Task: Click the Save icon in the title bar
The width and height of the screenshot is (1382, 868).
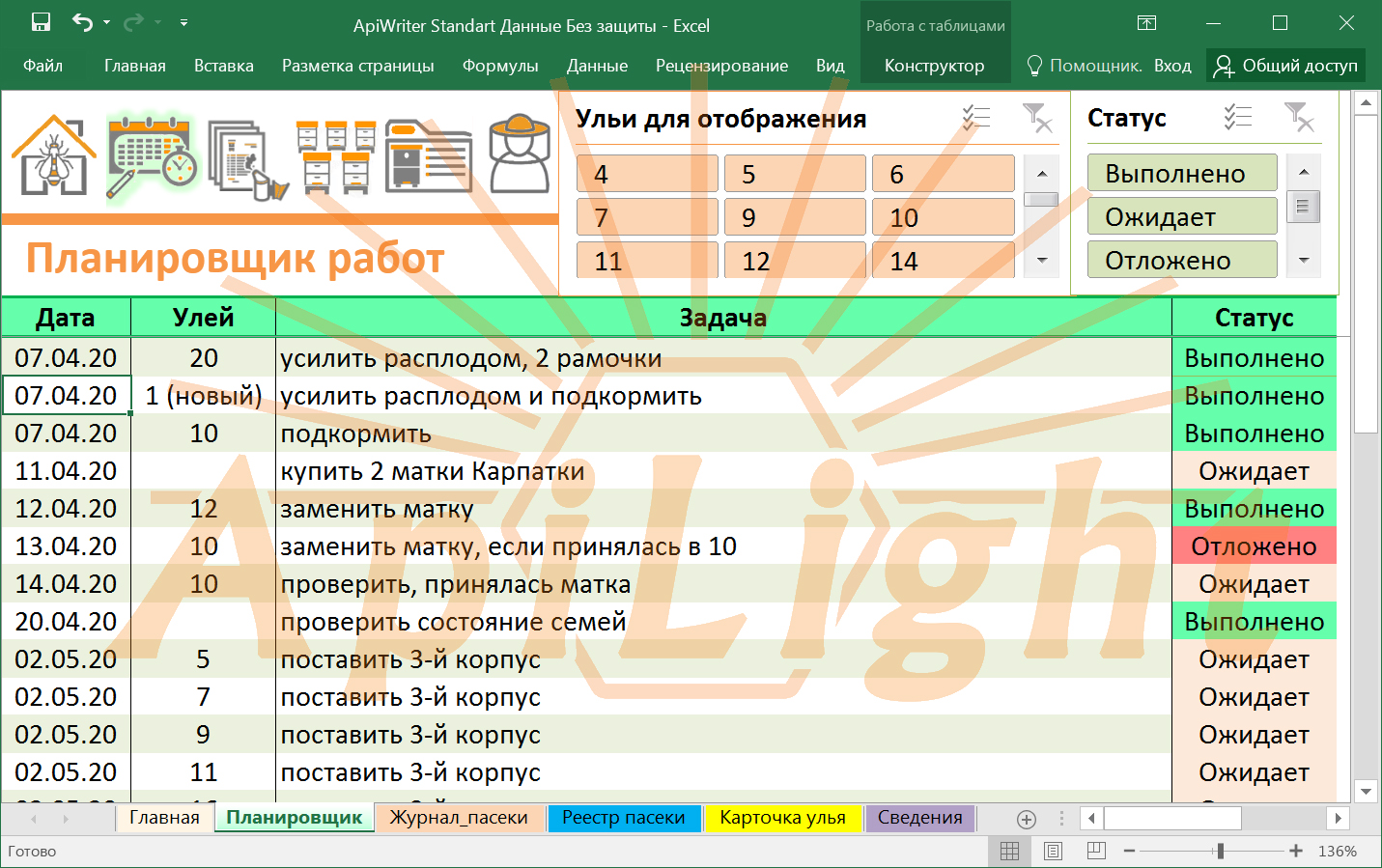Action: point(41,22)
